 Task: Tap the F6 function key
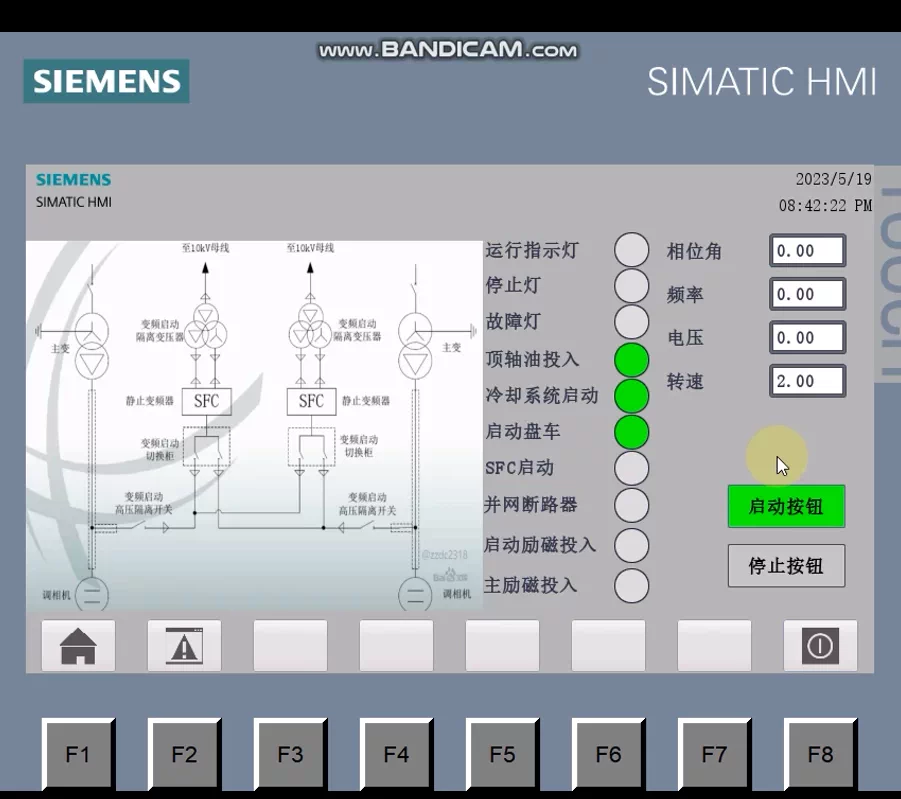608,754
